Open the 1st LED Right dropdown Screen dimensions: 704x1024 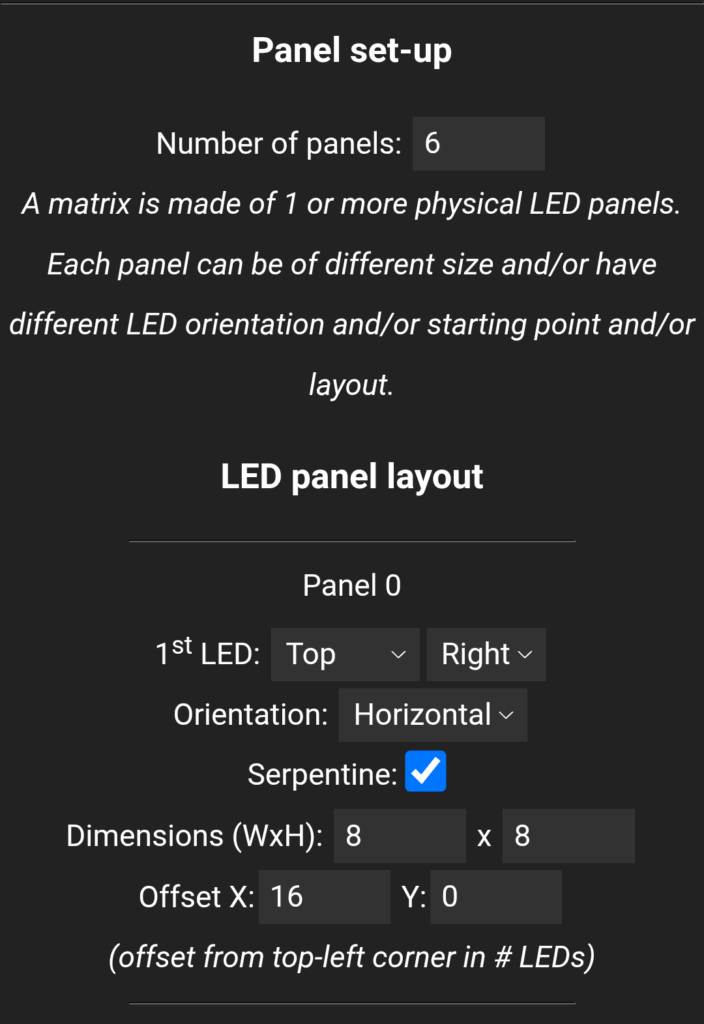[486, 654]
